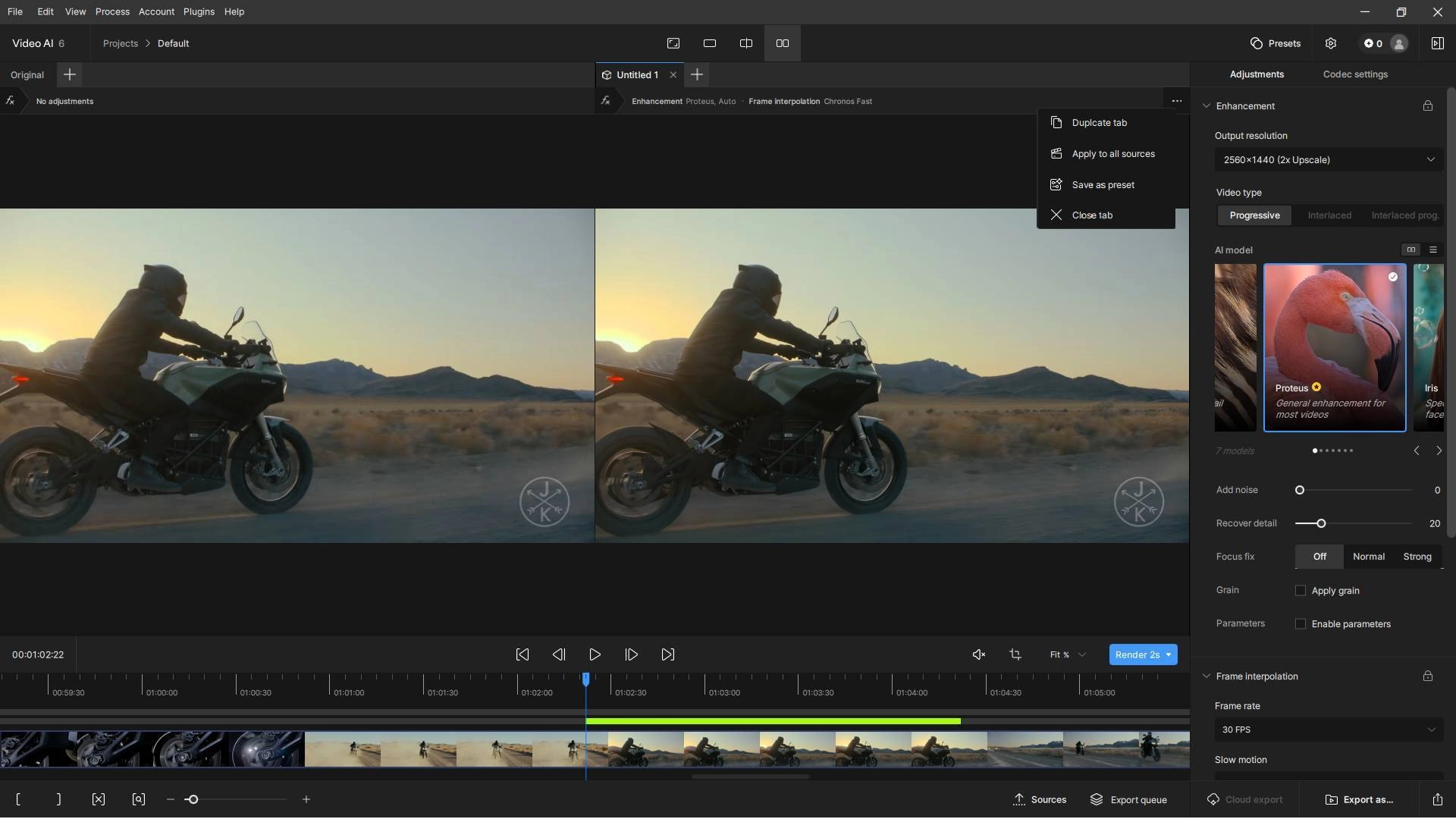The height and width of the screenshot is (819, 1456).
Task: Open the crop tool
Action: click(x=1015, y=655)
